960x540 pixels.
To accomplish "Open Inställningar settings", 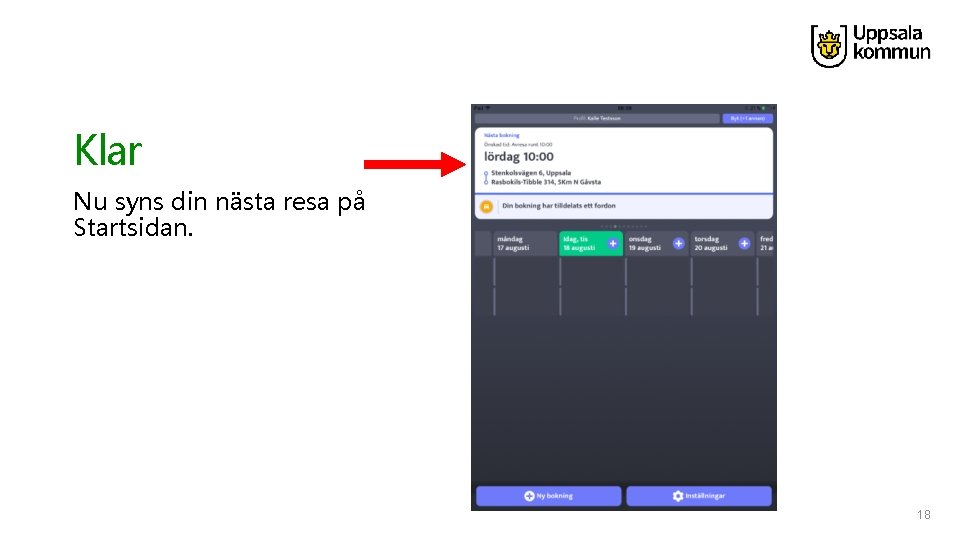I will [699, 496].
